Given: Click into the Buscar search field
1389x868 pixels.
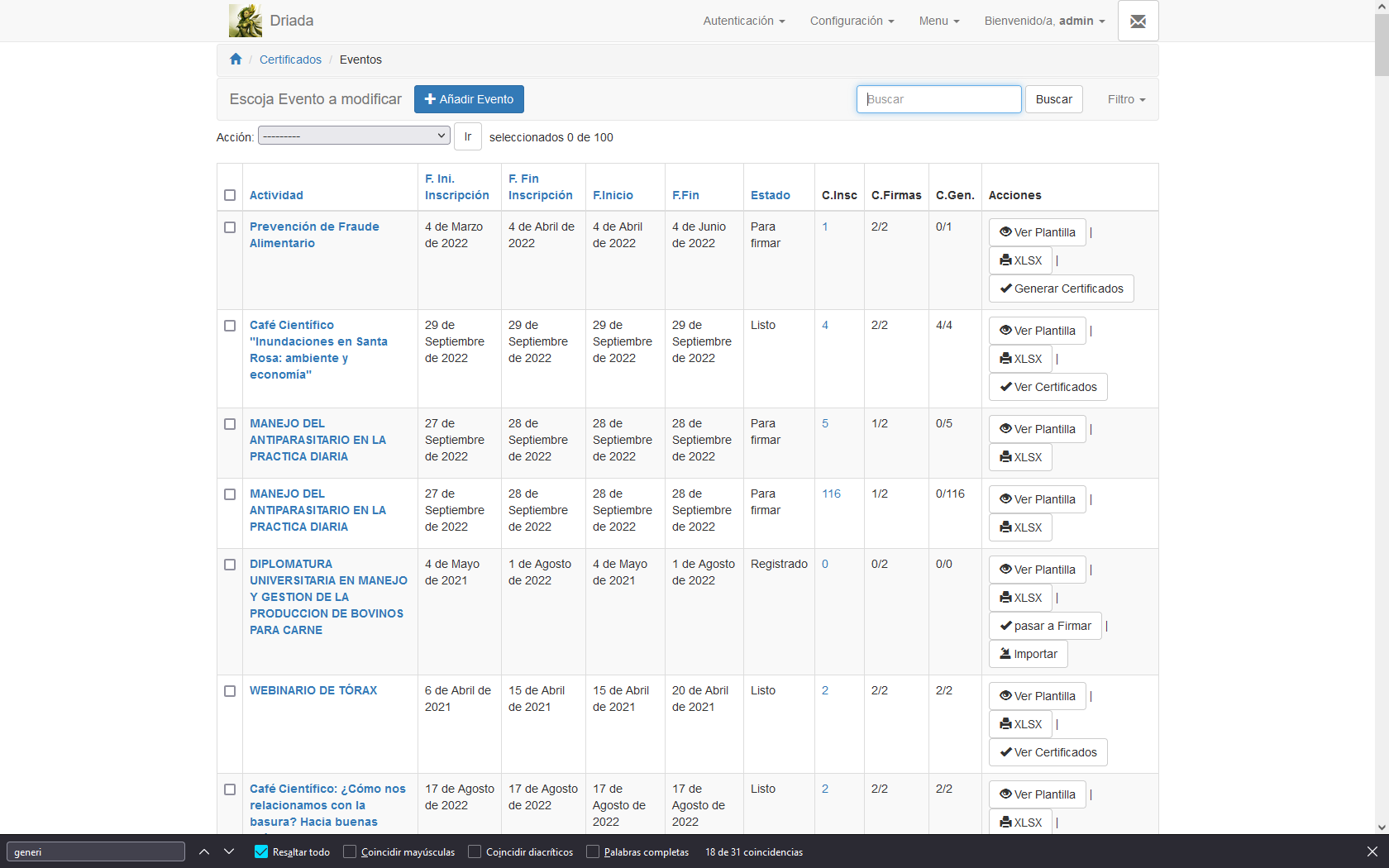Looking at the screenshot, I should (938, 99).
